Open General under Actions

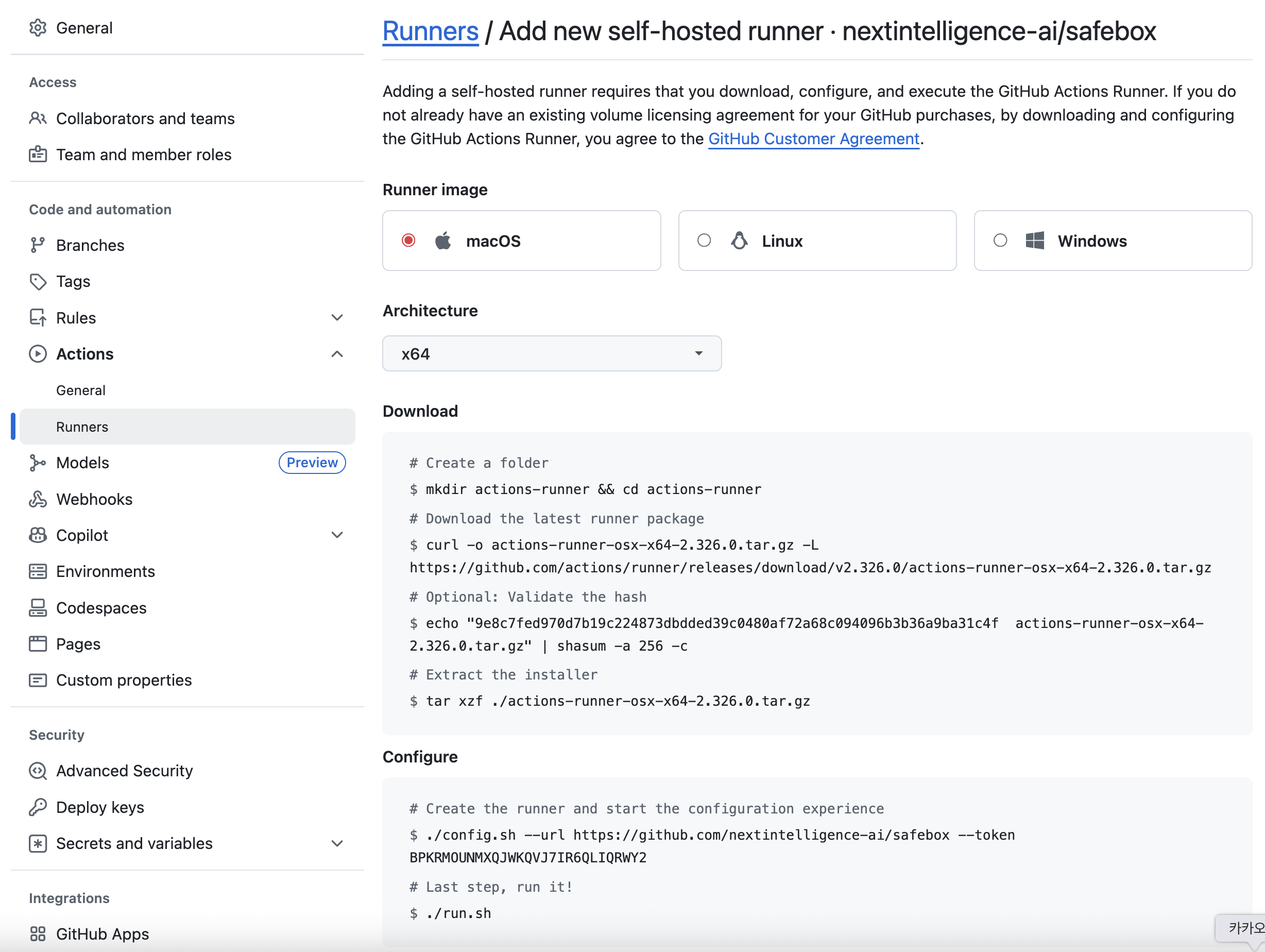point(81,390)
